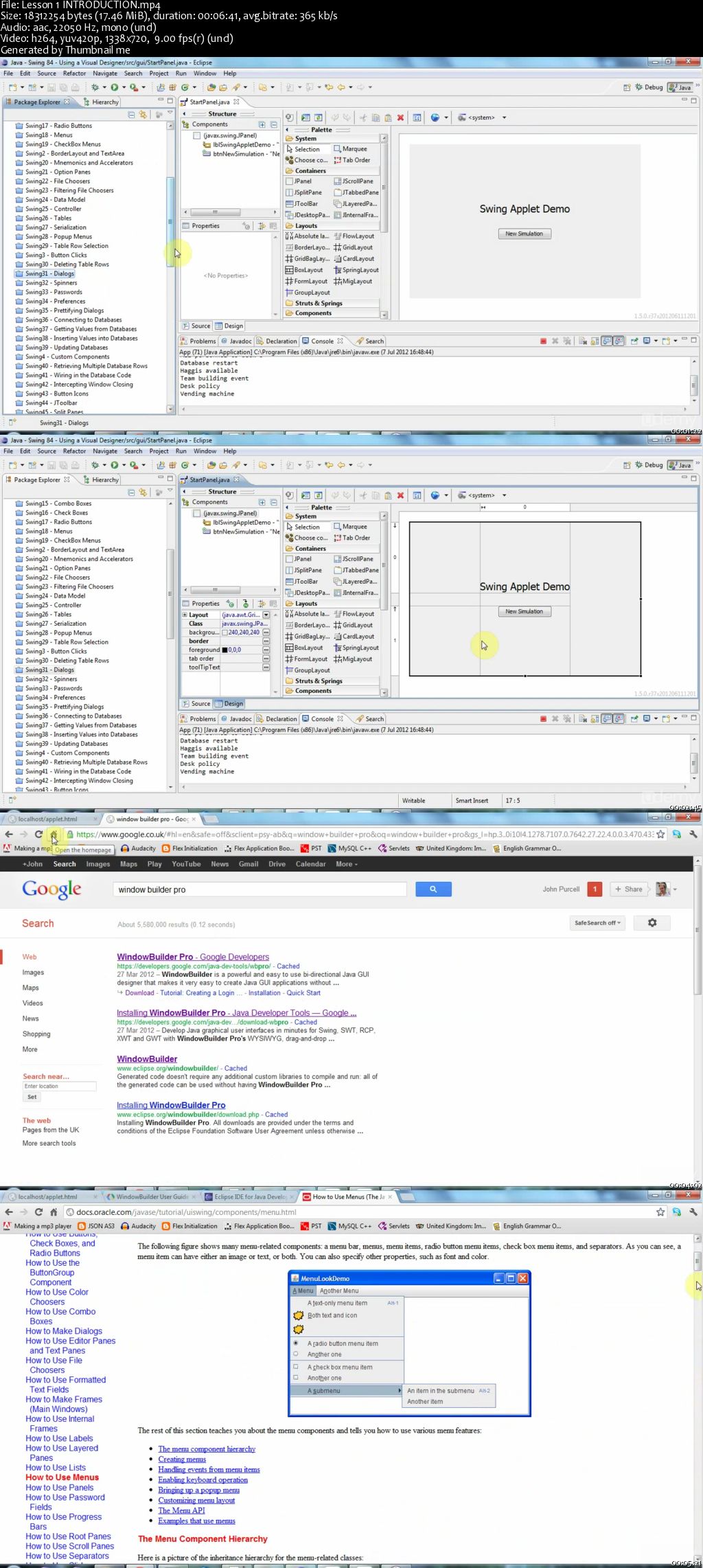
Task: Follow the 'Creating menus' link on the Oracle page
Action: pos(182,1459)
